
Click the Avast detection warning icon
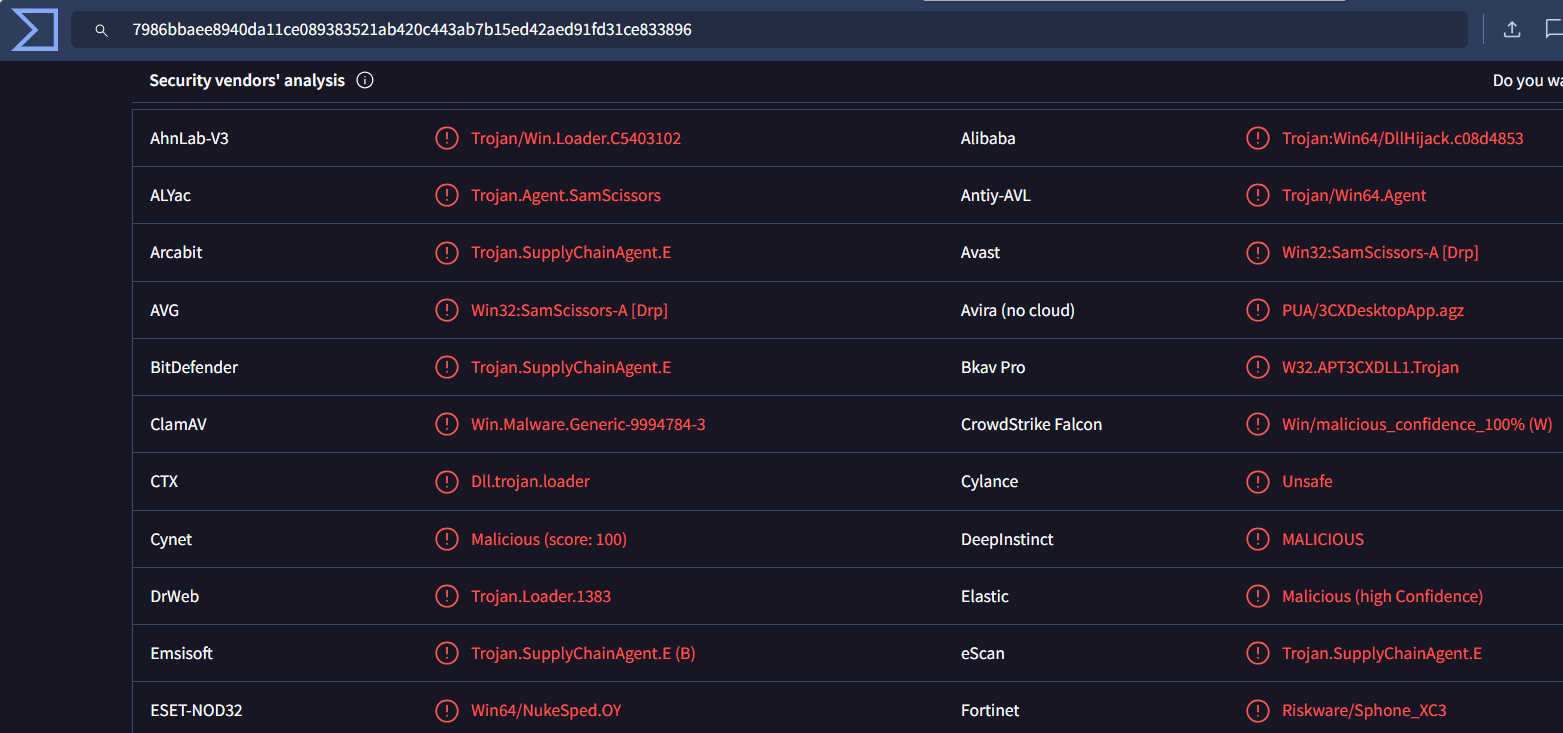coord(1258,253)
